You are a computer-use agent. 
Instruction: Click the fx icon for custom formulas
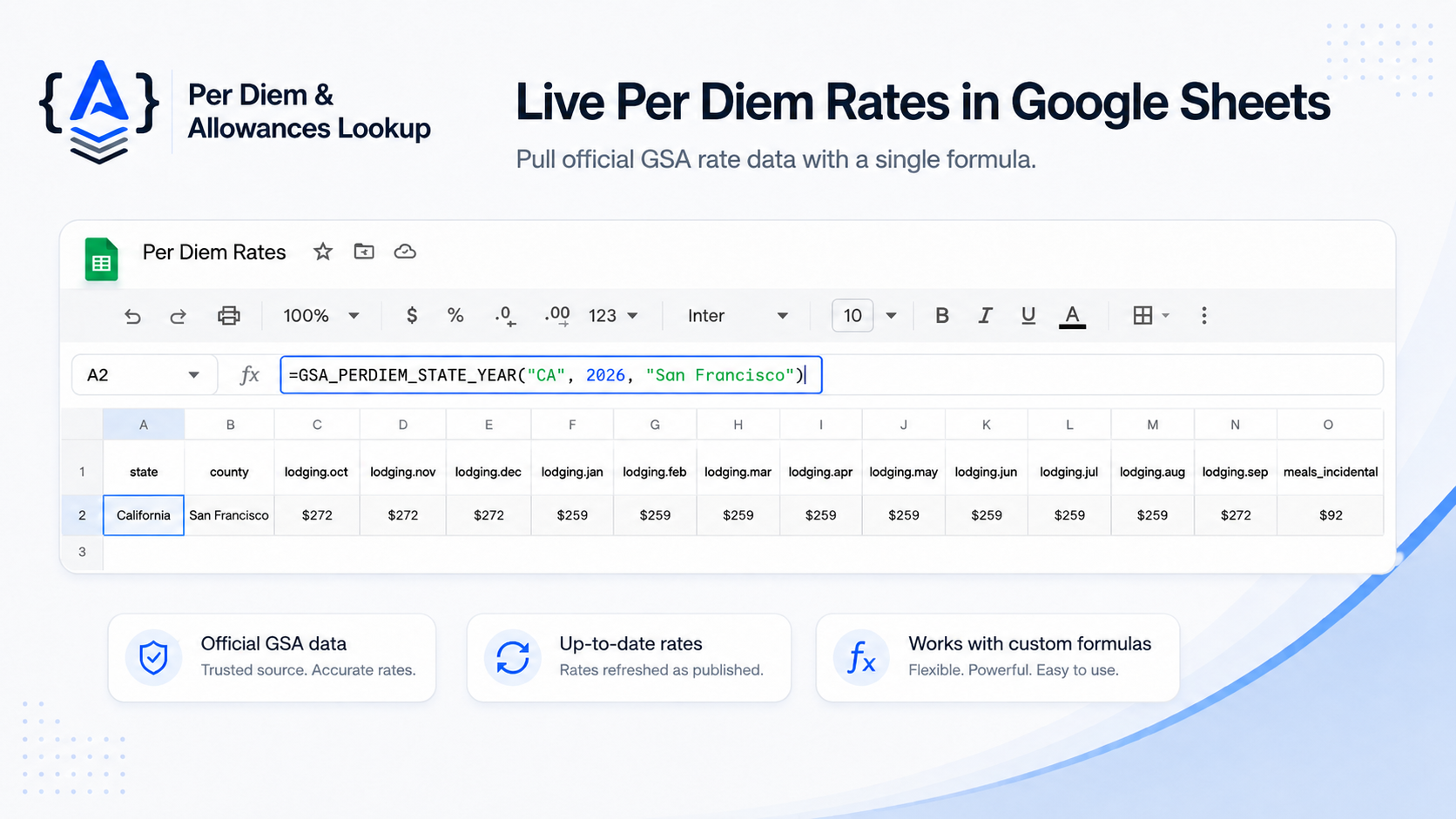click(x=861, y=657)
